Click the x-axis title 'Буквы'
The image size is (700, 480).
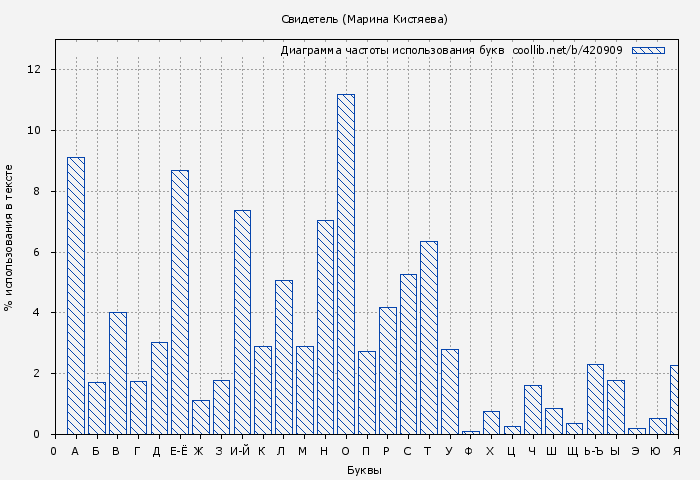(364, 470)
